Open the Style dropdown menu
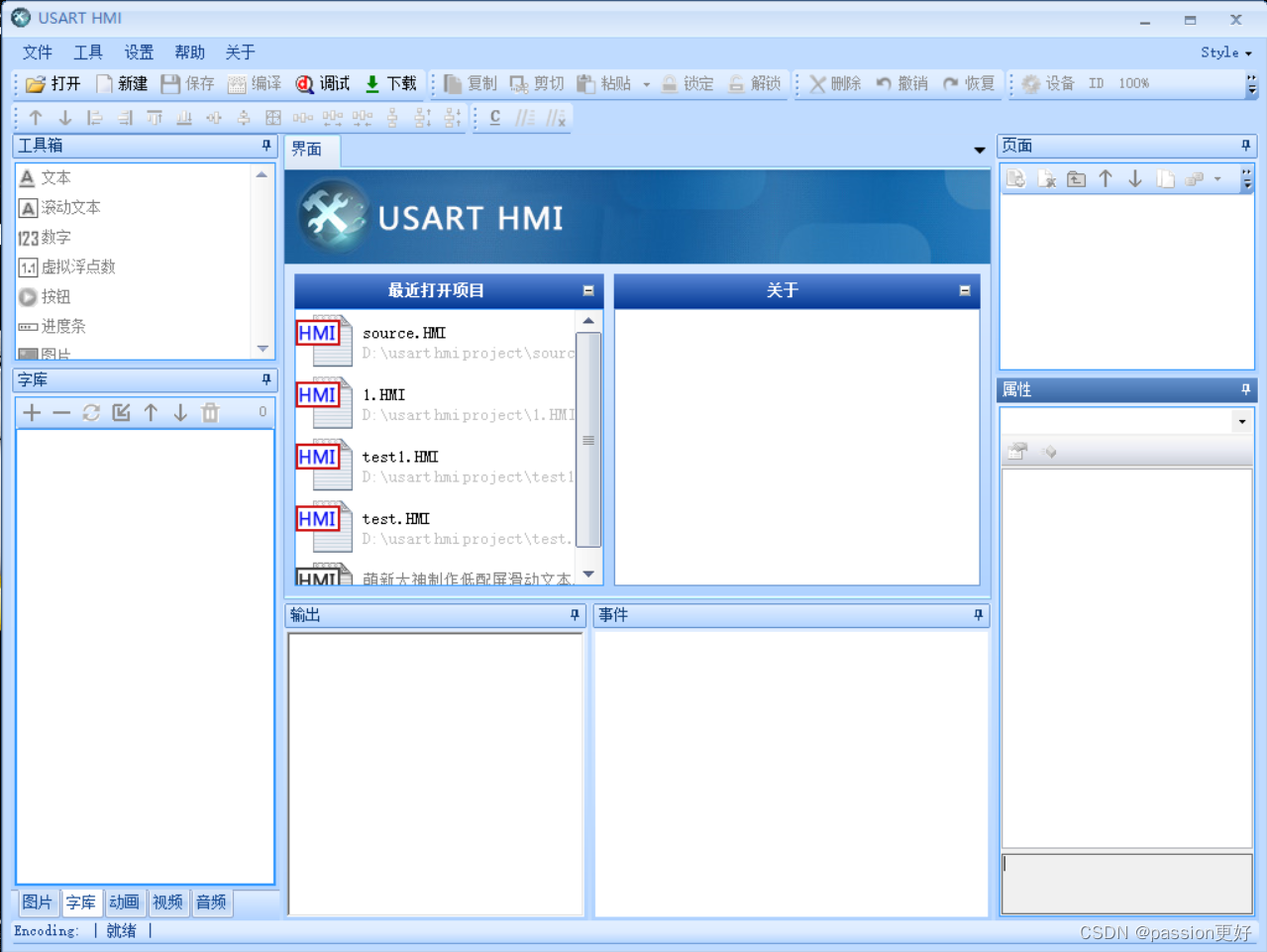The width and height of the screenshot is (1267, 952). 1226,53
